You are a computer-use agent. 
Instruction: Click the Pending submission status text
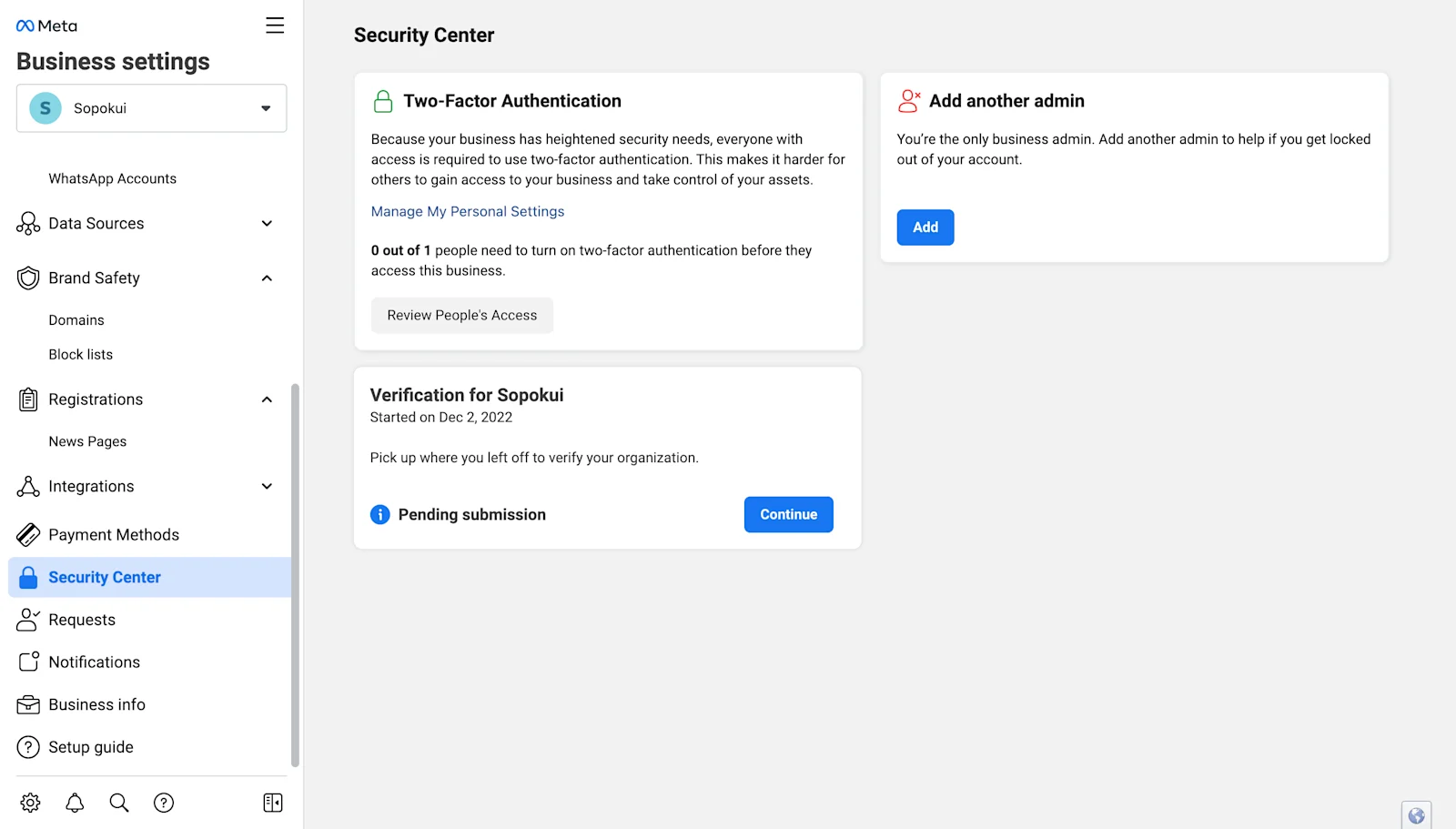pos(472,515)
